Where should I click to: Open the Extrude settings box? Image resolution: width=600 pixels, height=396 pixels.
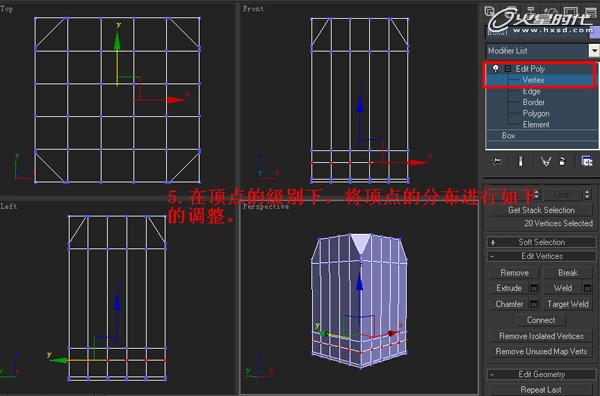point(534,288)
